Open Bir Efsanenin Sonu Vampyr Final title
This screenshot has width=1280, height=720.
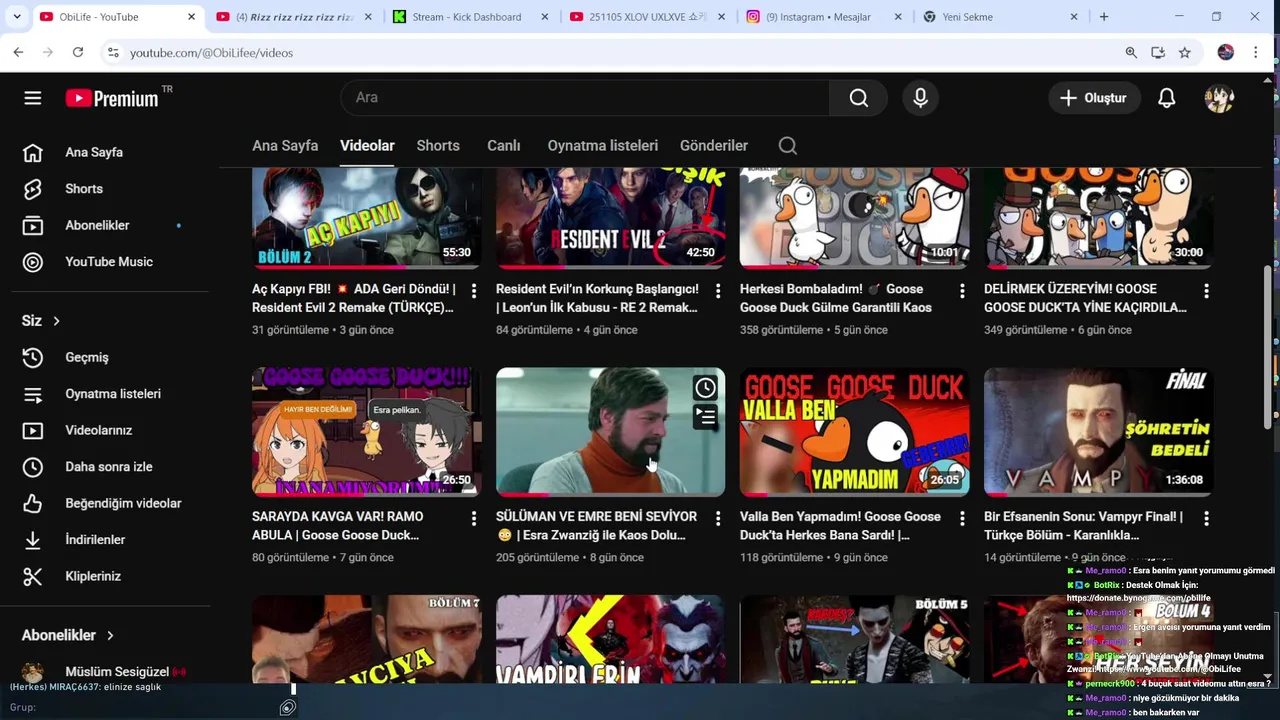(1083, 526)
